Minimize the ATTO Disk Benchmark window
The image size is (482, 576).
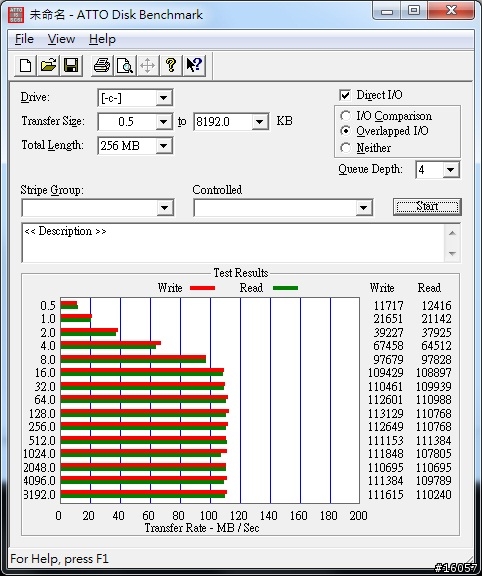click(x=387, y=11)
